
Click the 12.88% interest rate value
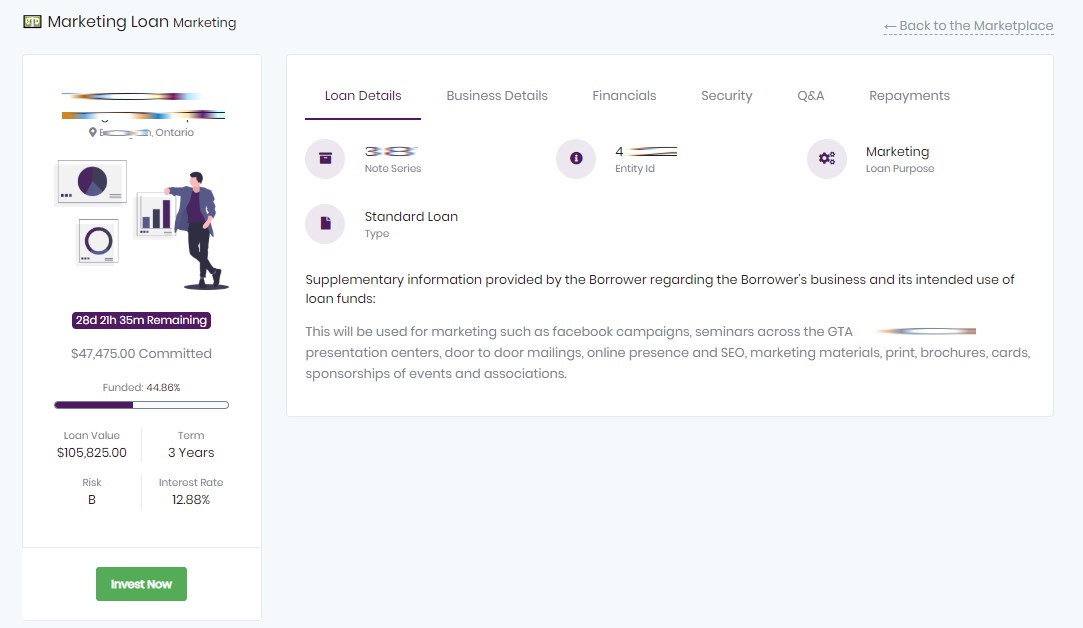coord(191,500)
